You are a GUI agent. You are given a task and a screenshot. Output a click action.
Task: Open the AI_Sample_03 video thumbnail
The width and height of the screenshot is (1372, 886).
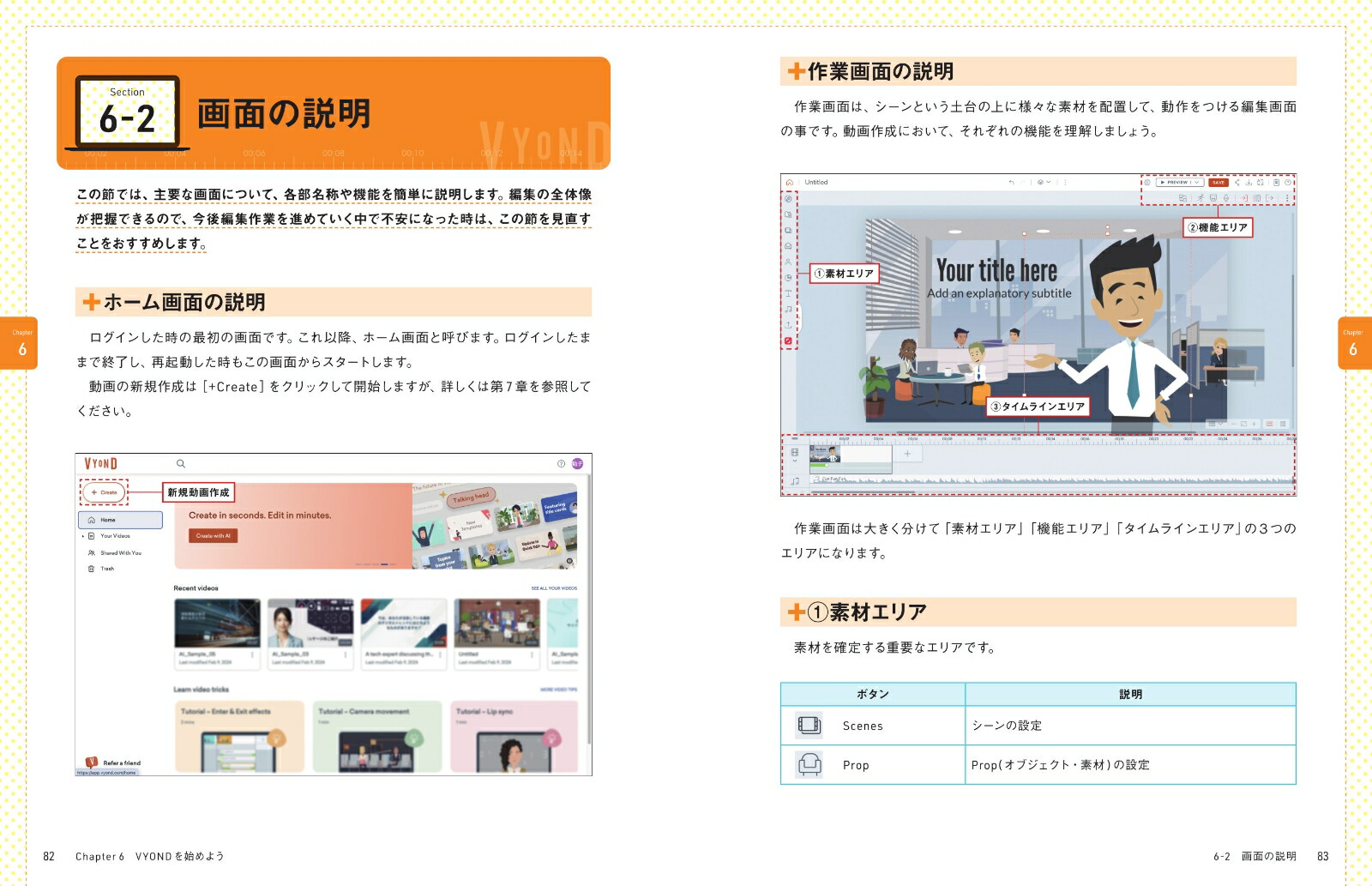[310, 624]
